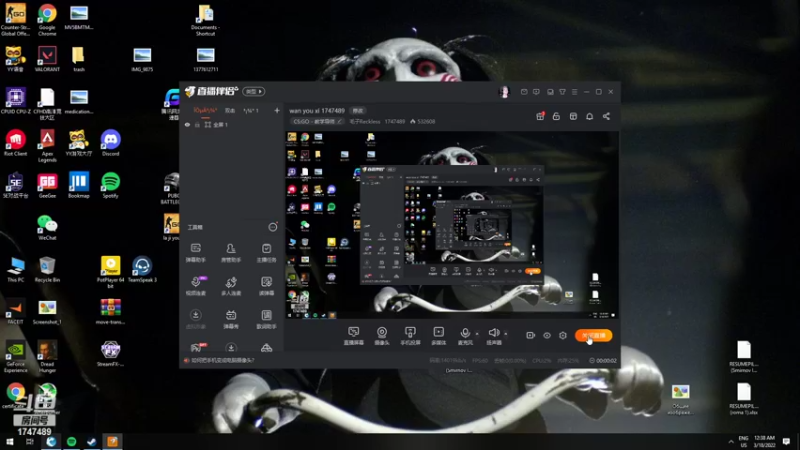Select the VALORANT desktop icon
The height and width of the screenshot is (450, 800).
pos(47,59)
